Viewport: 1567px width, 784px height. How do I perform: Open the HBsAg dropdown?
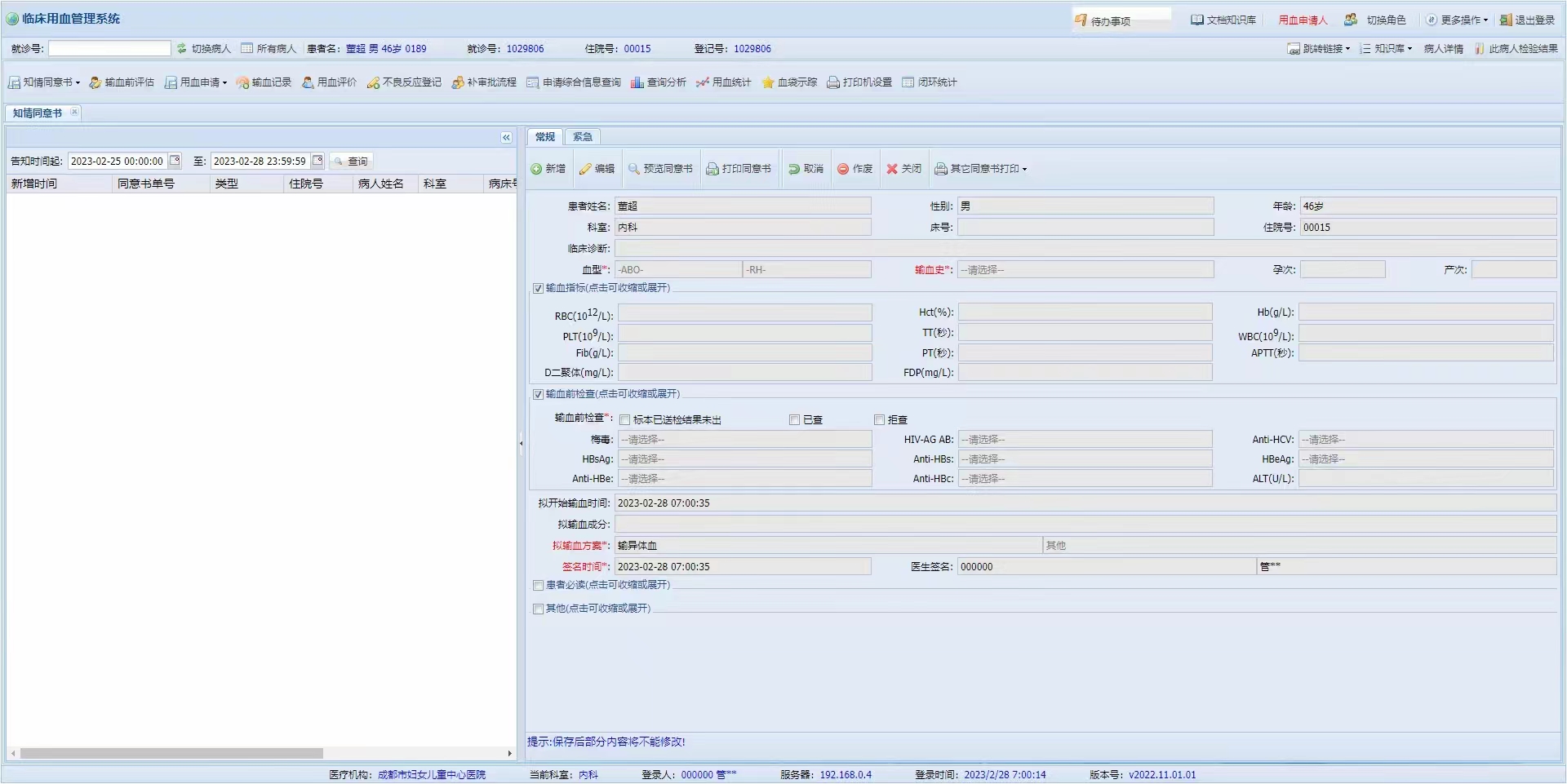(x=744, y=459)
